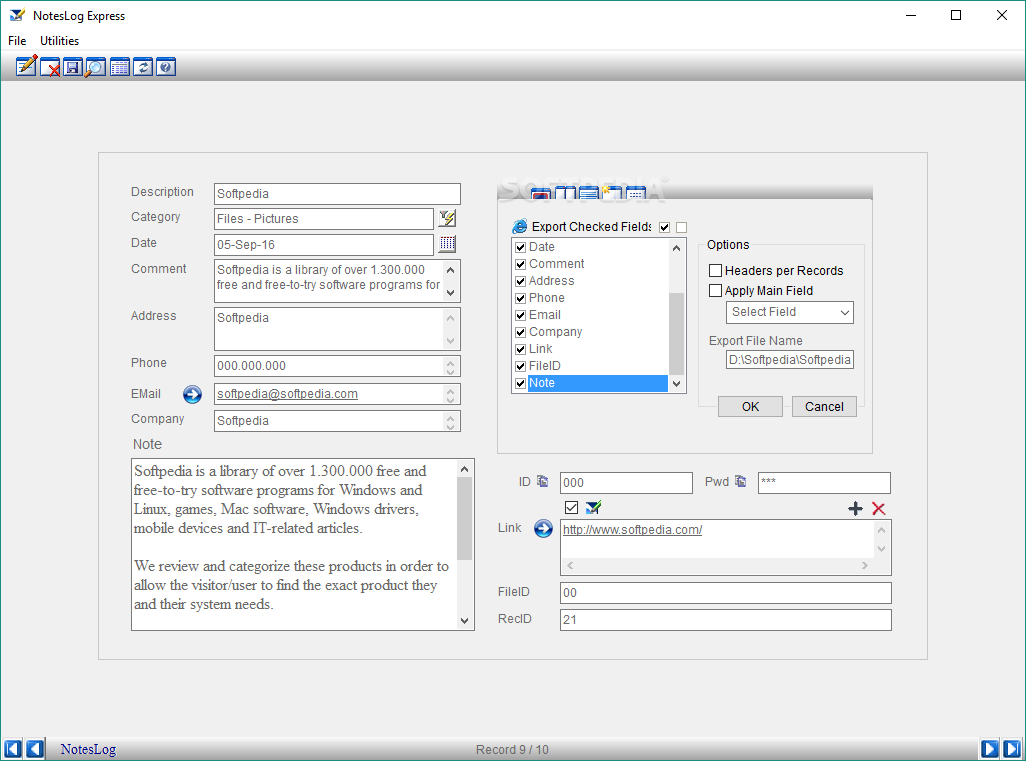Click the Link row in export fields list
The image size is (1026, 761).
tap(591, 349)
